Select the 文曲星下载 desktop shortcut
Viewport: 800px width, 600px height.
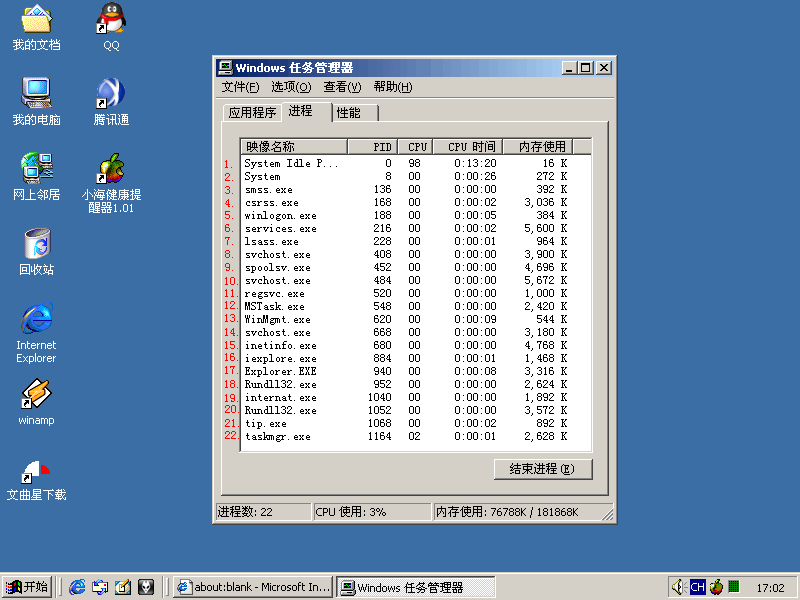pyautogui.click(x=36, y=481)
